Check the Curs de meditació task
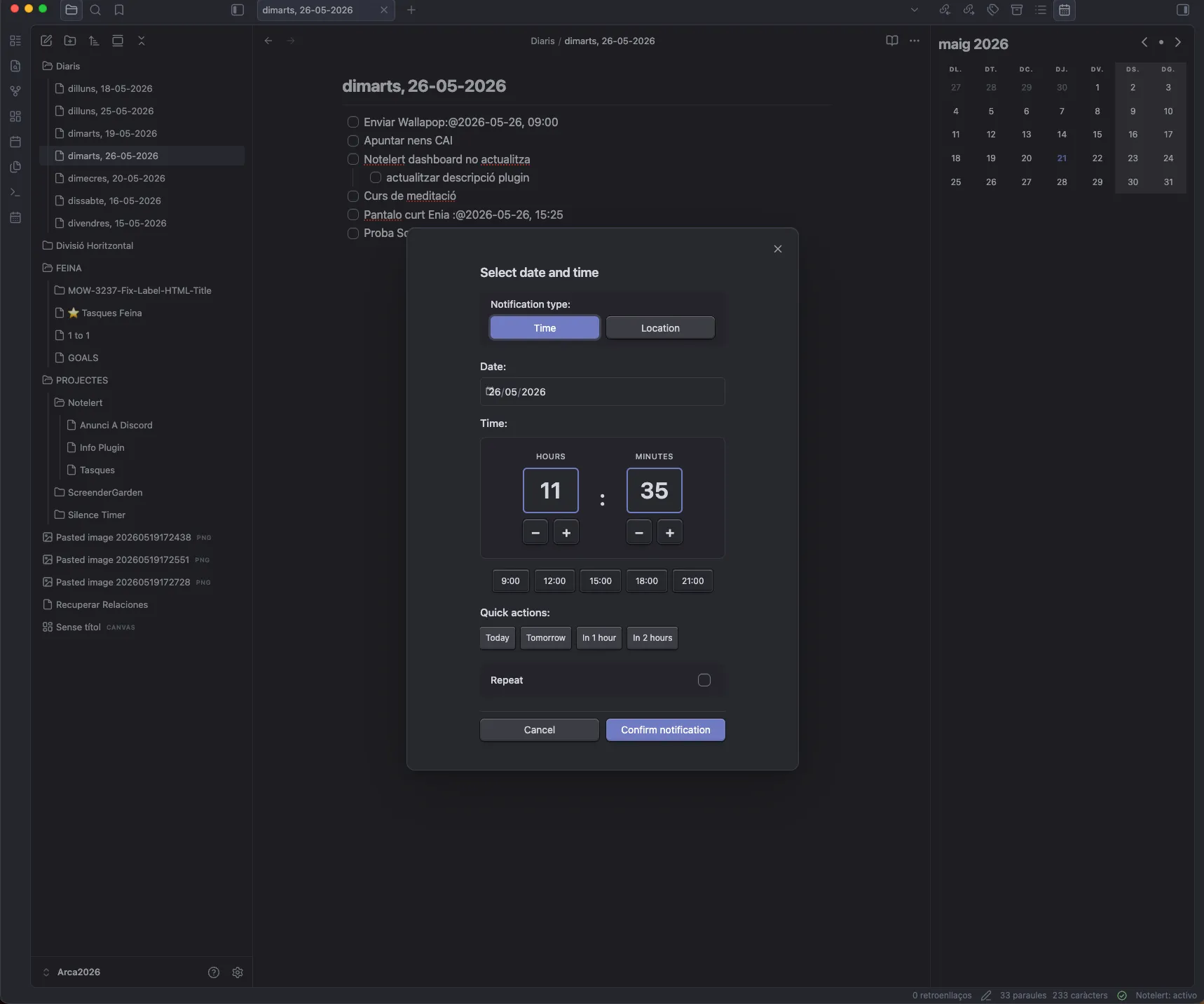Viewport: 1204px width, 1004px height. click(x=353, y=196)
